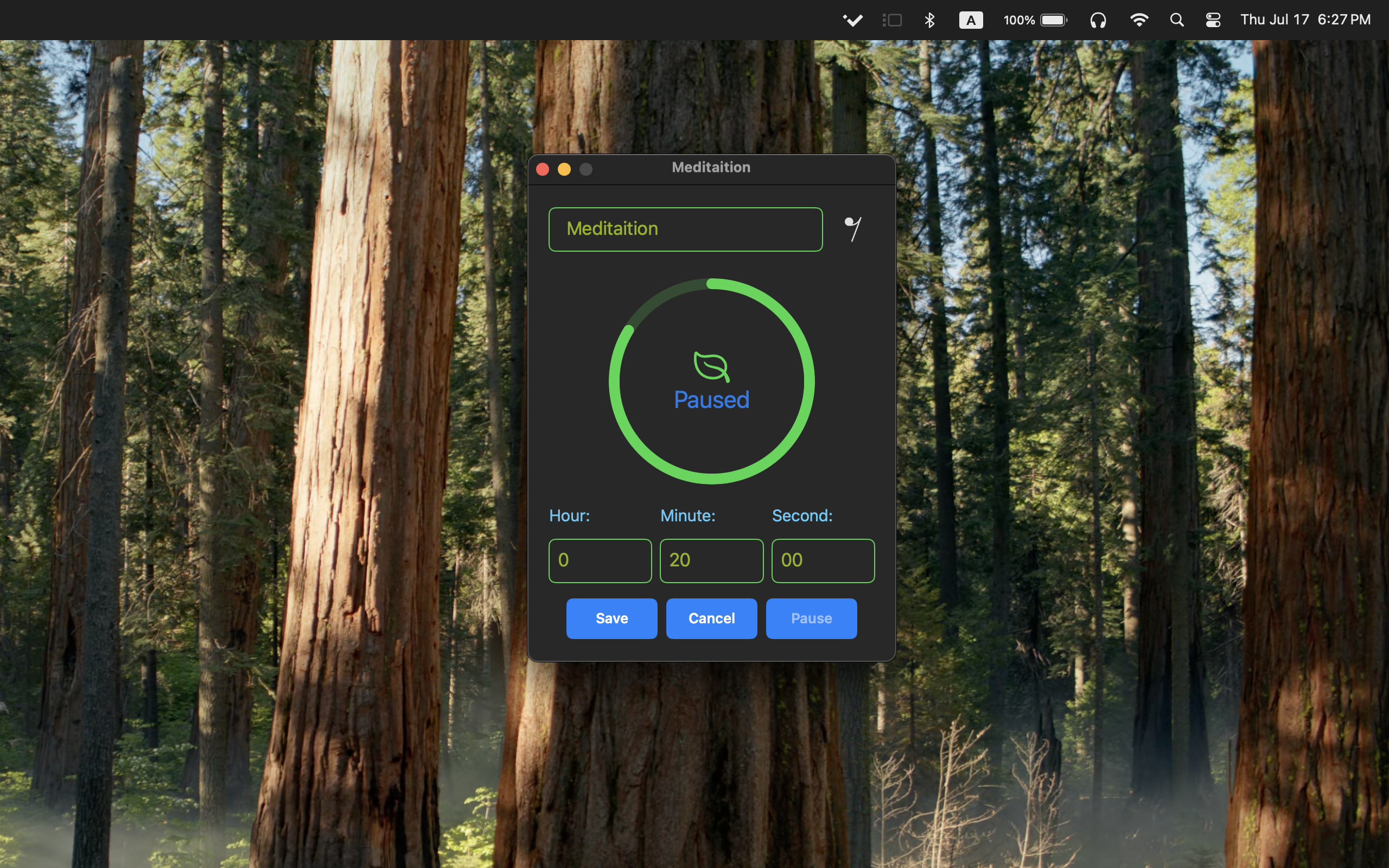Click the date and time in the menu bar
The height and width of the screenshot is (868, 1389).
1305,20
